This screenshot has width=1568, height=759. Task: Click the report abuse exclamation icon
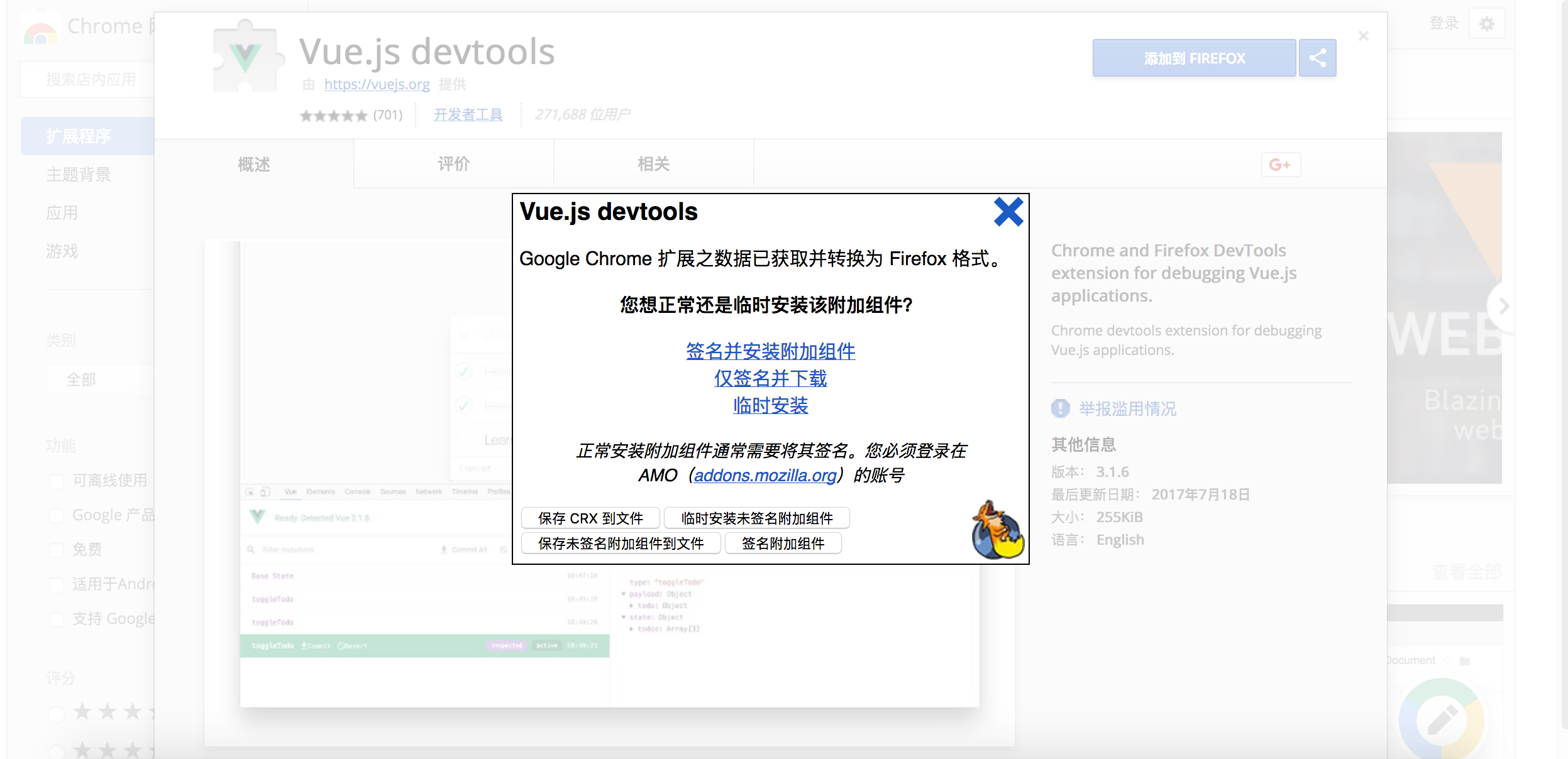1061,408
